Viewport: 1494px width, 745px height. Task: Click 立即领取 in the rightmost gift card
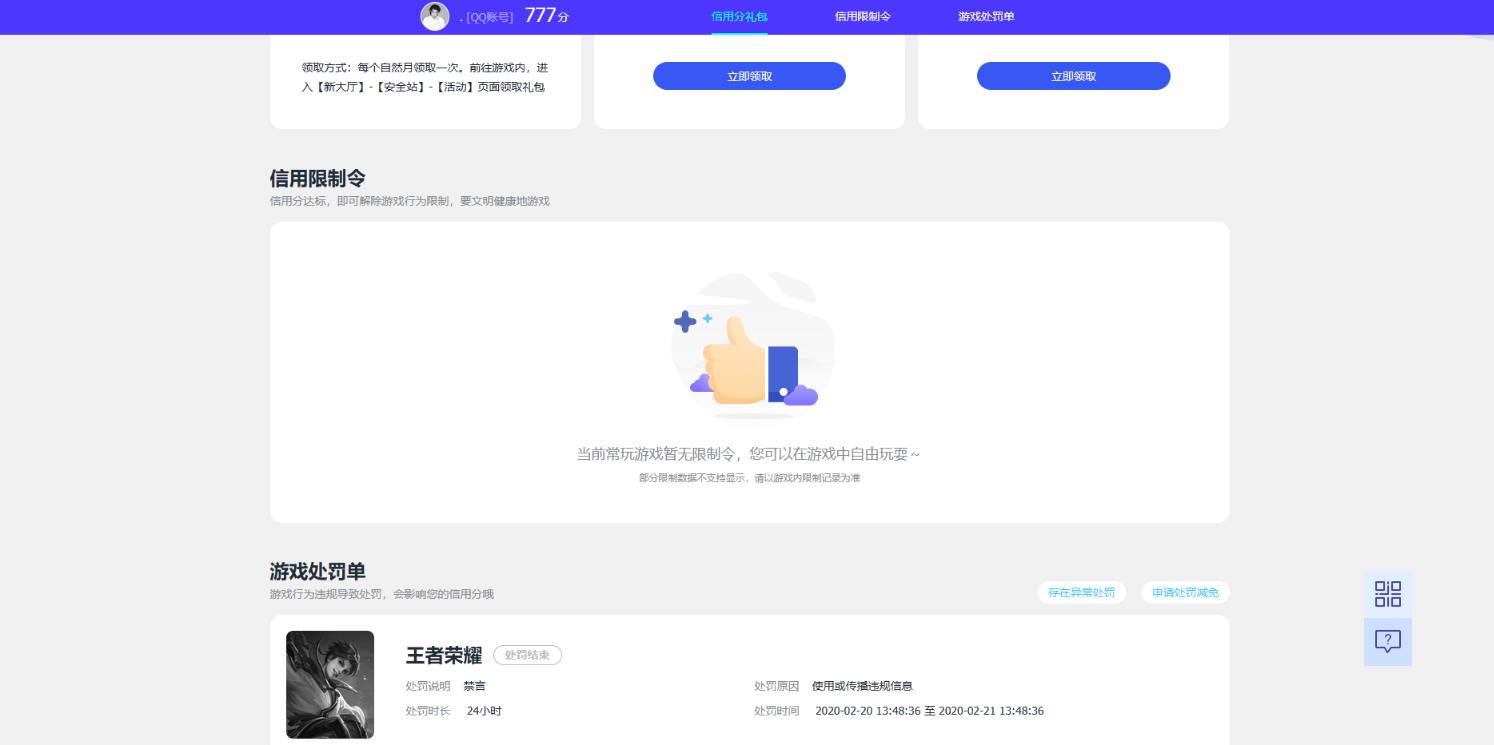pyautogui.click(x=1073, y=76)
